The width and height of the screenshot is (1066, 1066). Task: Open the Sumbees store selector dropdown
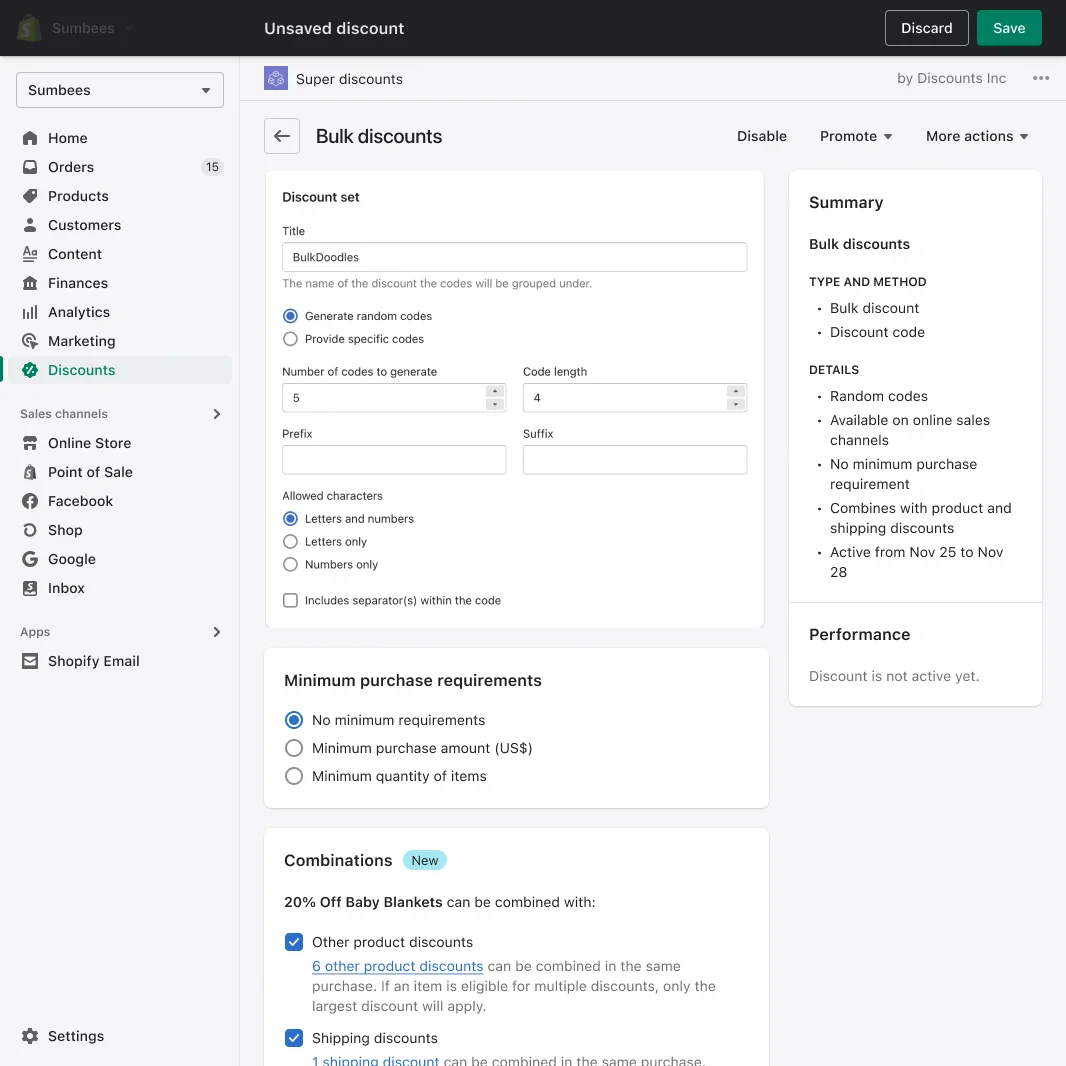[x=120, y=90]
